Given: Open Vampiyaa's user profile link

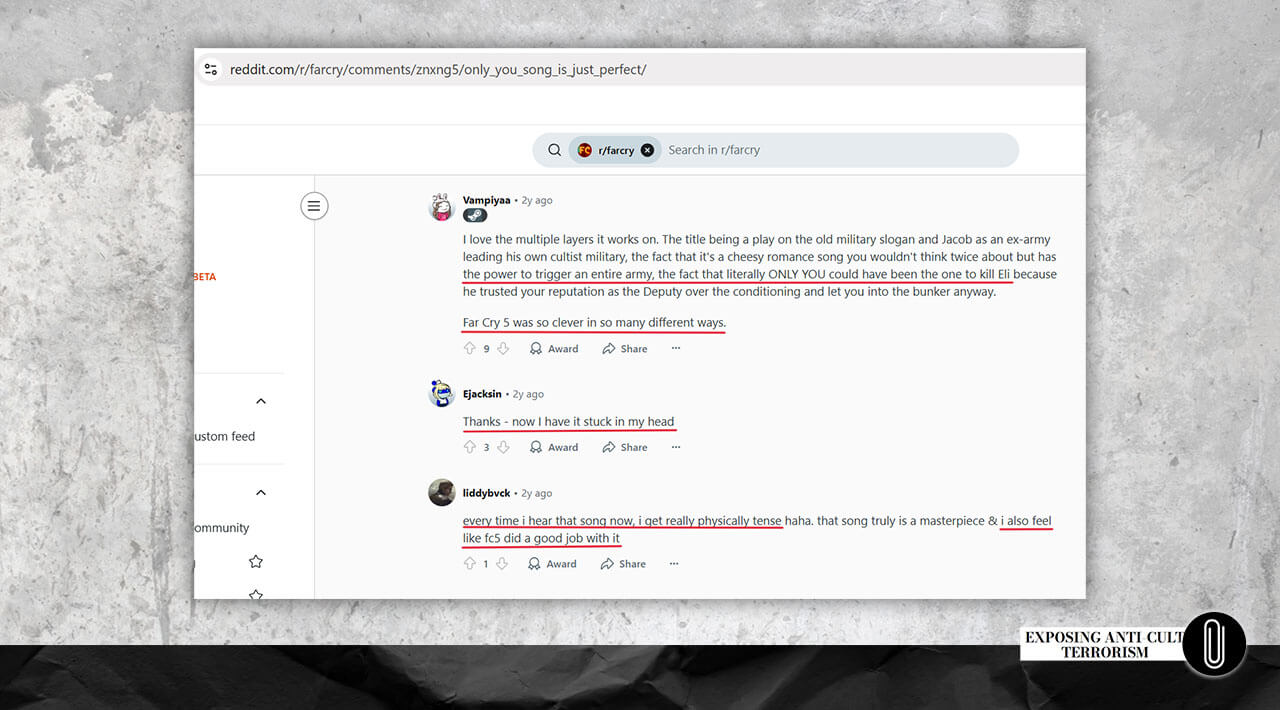Looking at the screenshot, I should tap(486, 200).
